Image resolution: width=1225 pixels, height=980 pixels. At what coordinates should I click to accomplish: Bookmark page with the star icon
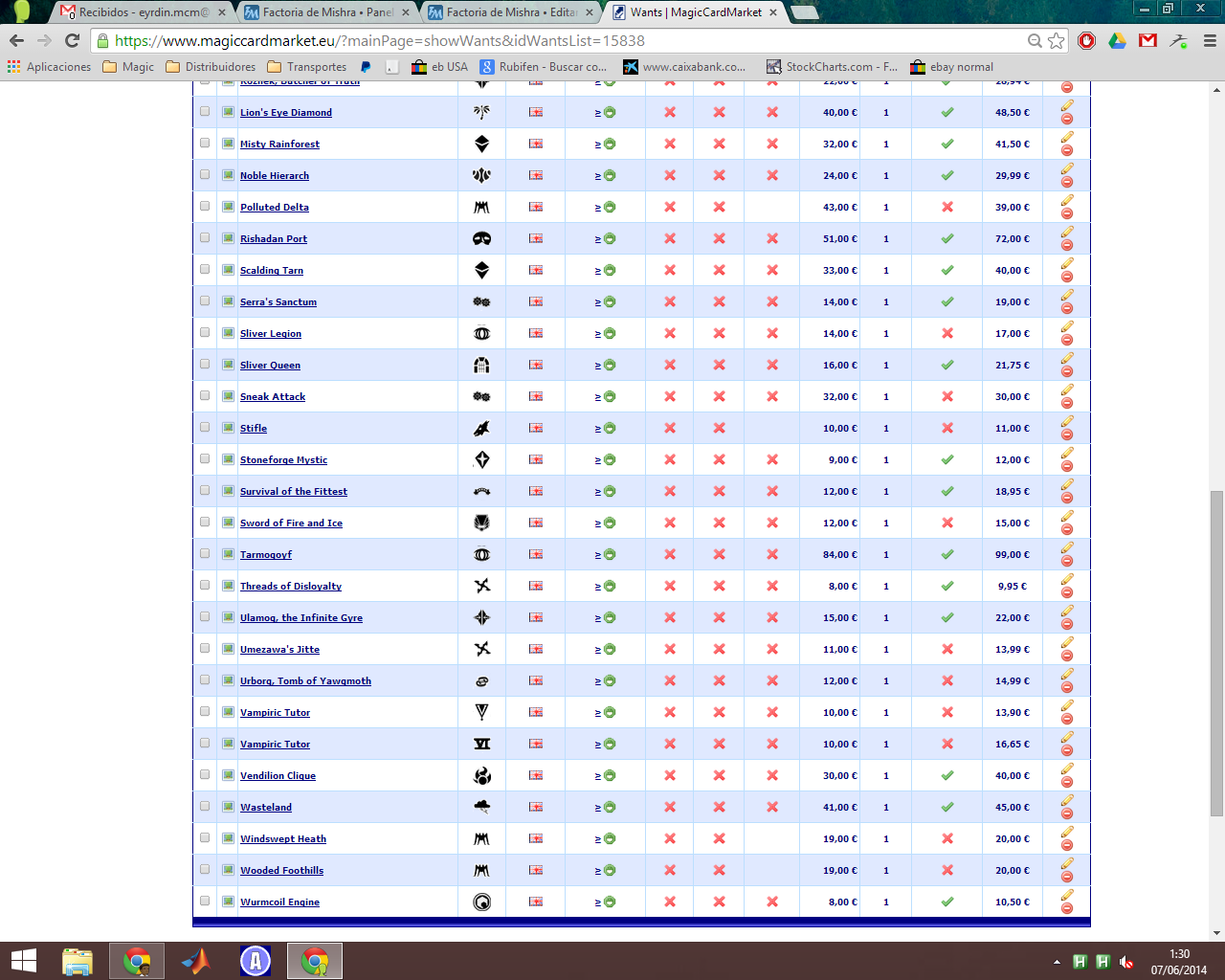1057,40
